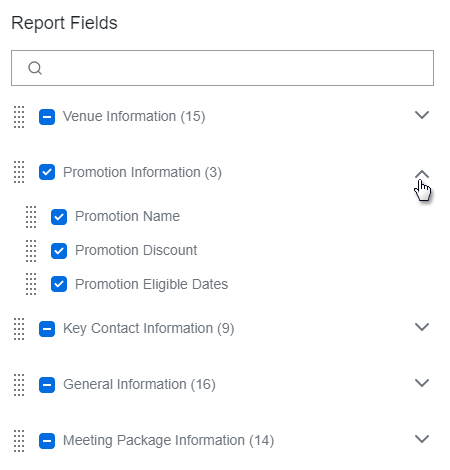Click the Promotion Discount label
450x470 pixels.
136,250
